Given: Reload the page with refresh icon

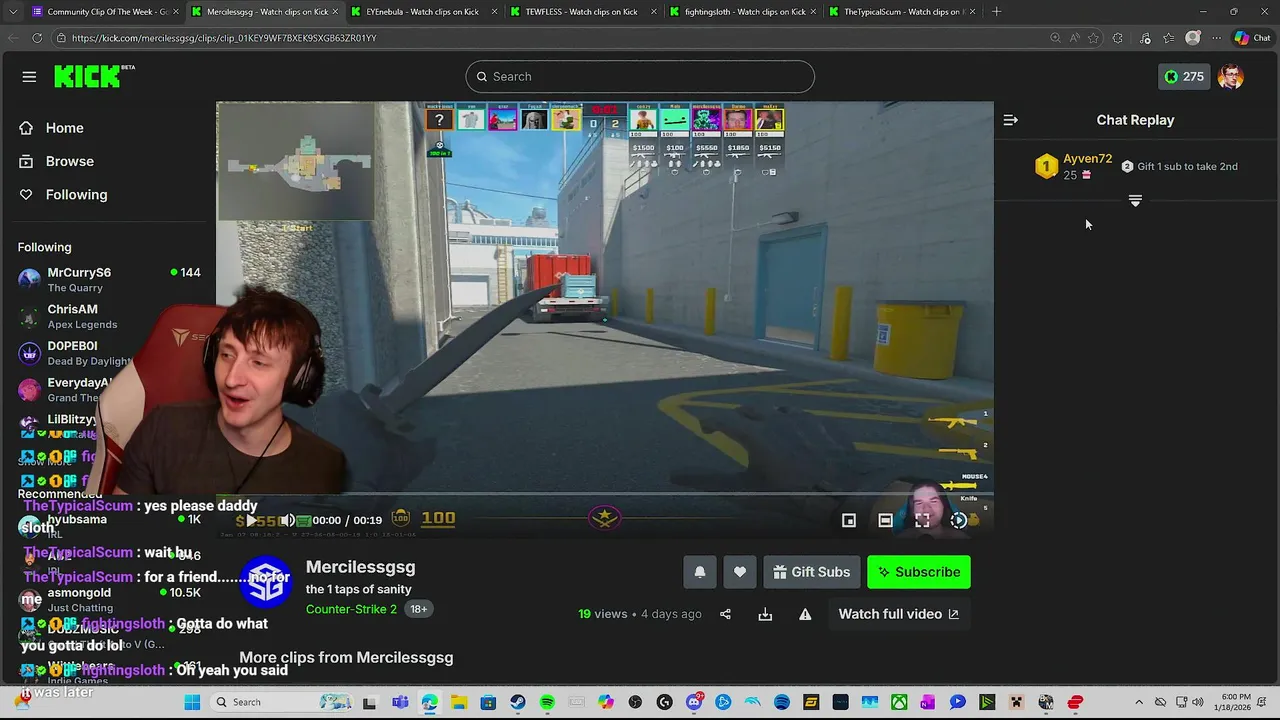Looking at the screenshot, I should pos(37,38).
